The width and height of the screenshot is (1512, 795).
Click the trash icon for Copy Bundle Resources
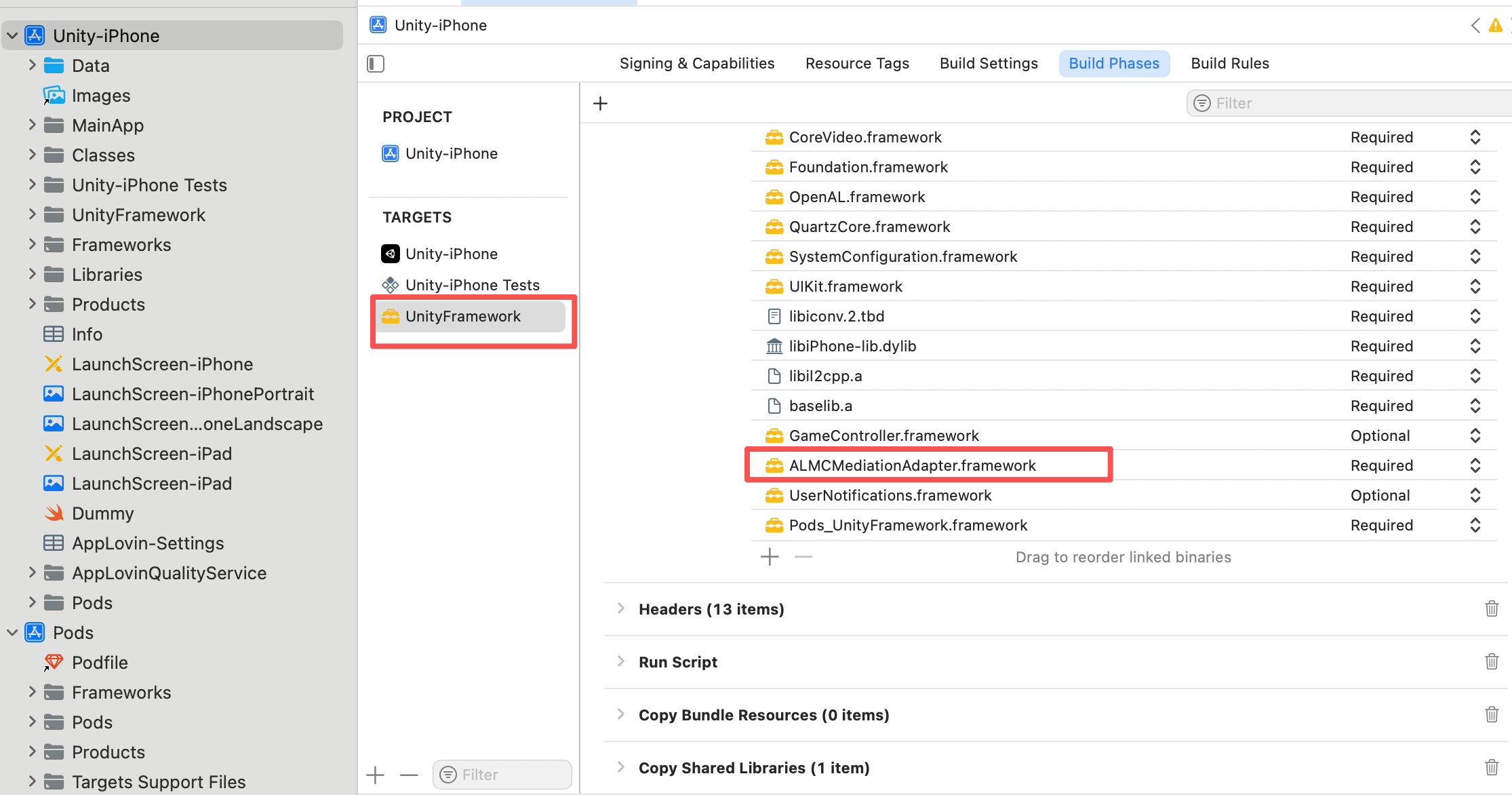[x=1492, y=714]
